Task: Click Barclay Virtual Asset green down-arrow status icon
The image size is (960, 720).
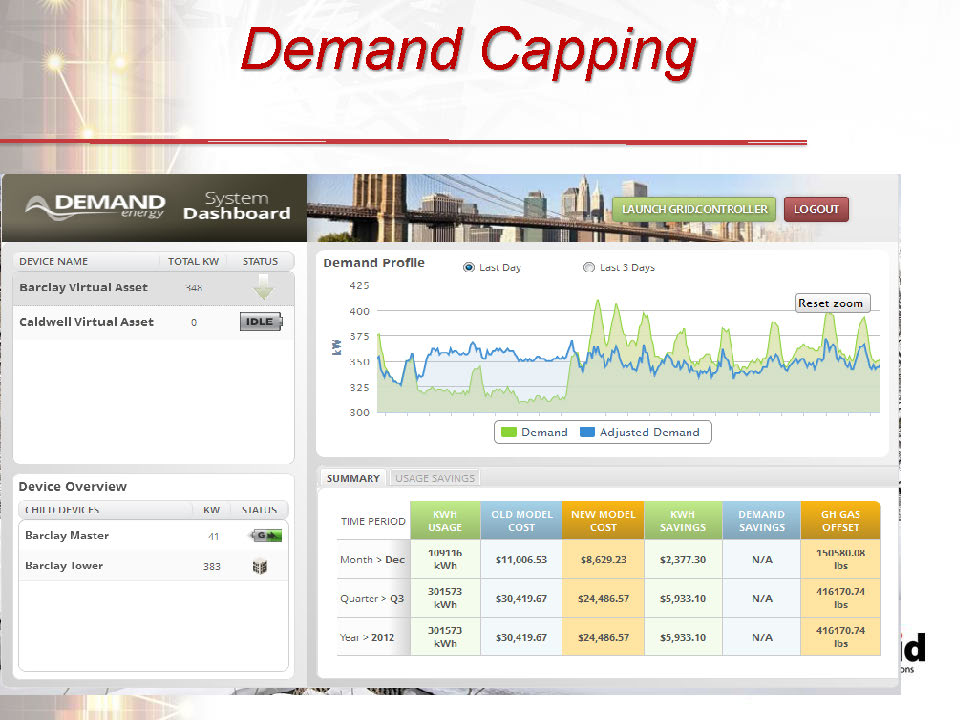Action: click(263, 288)
